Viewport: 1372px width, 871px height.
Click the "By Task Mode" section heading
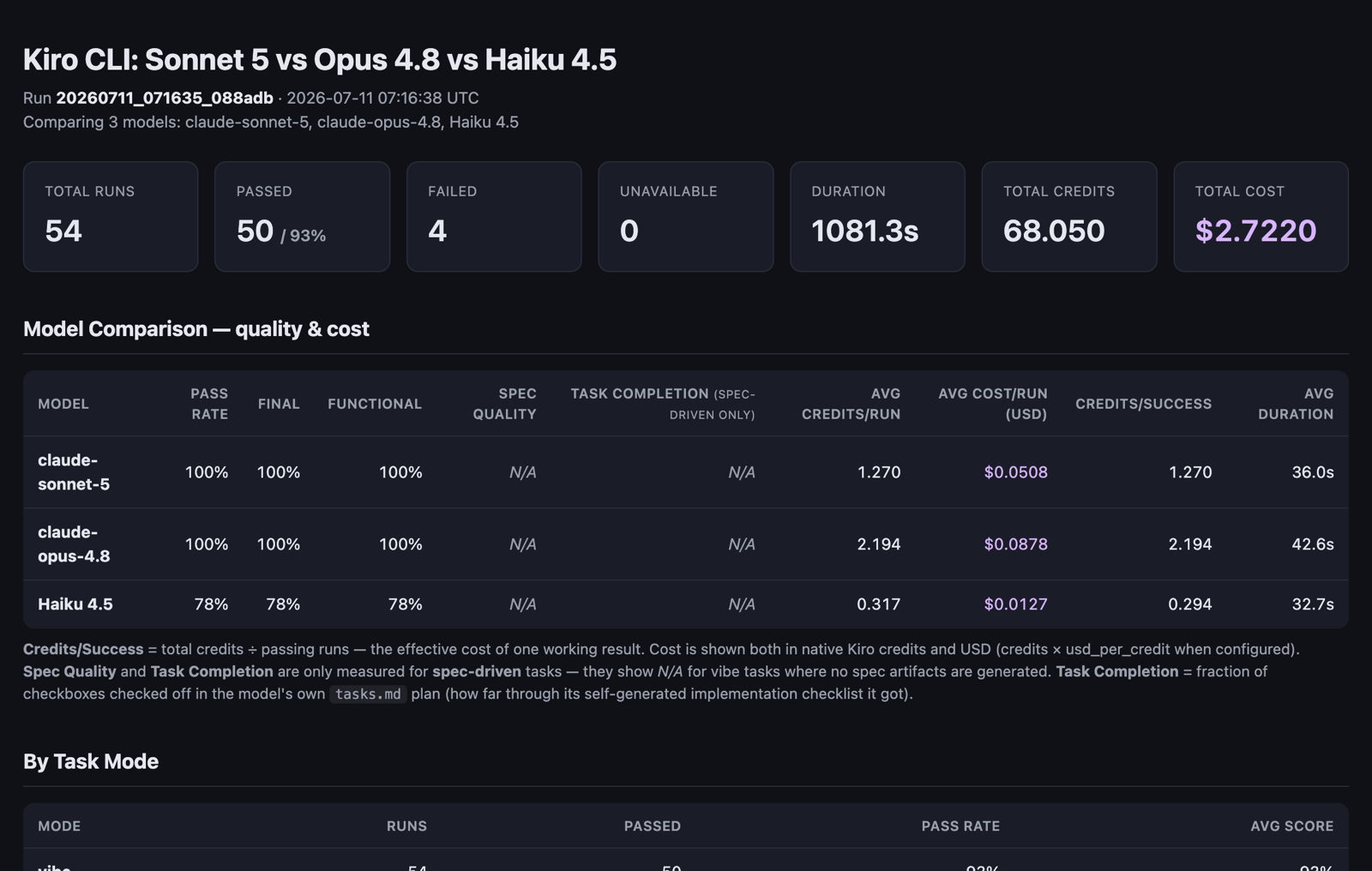point(91,761)
